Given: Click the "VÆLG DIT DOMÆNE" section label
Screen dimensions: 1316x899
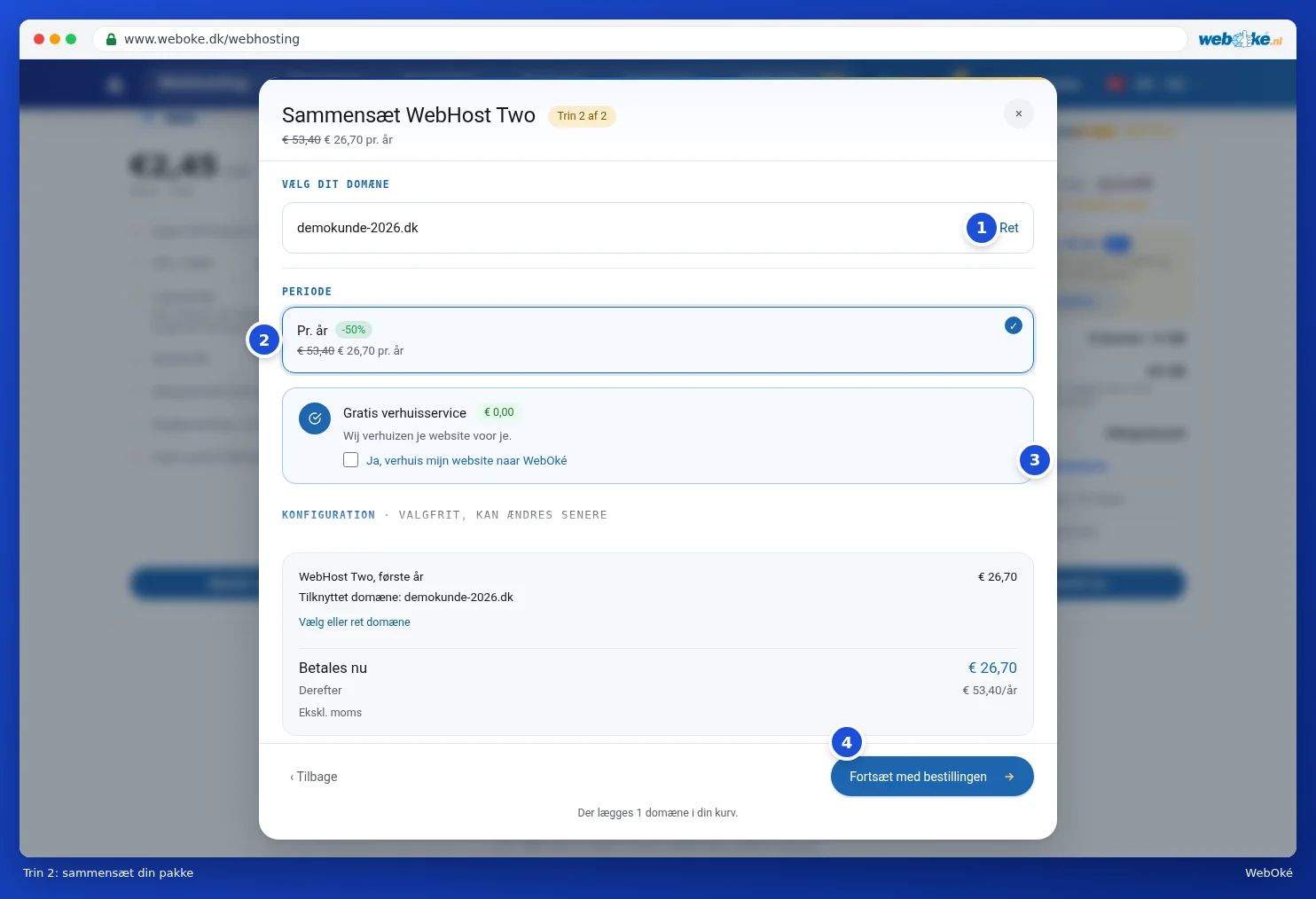Looking at the screenshot, I should click(336, 184).
